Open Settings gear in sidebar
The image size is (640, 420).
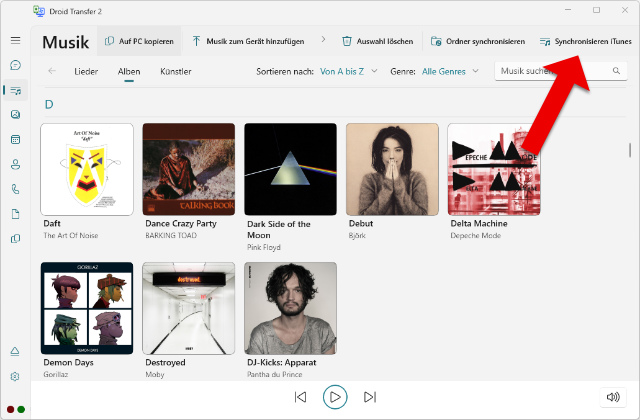pyautogui.click(x=15, y=376)
